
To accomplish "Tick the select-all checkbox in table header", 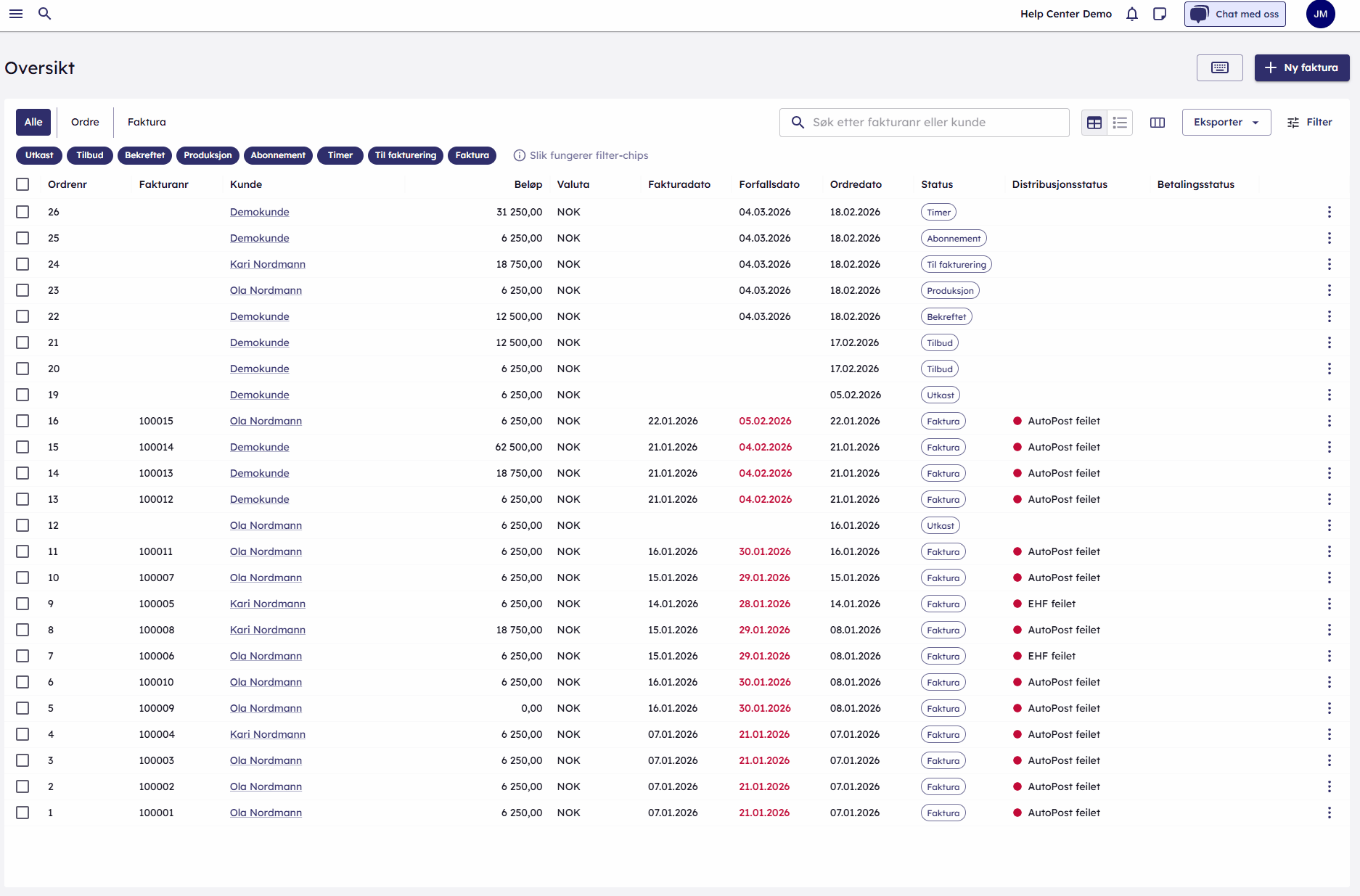I will [x=22, y=184].
